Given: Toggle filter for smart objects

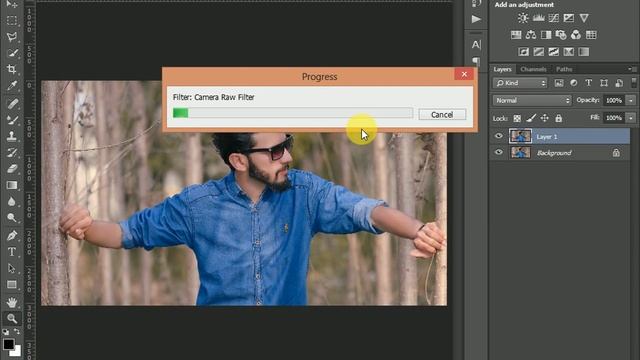Looking at the screenshot, I should [x=619, y=83].
